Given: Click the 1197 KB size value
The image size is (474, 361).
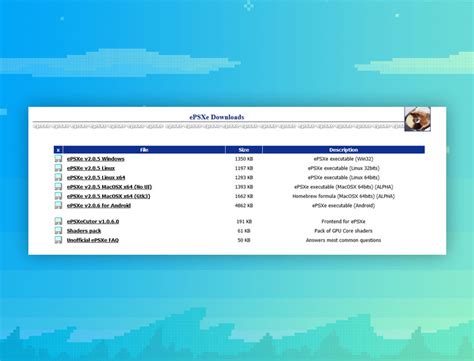Looking at the screenshot, I should coord(244,168).
